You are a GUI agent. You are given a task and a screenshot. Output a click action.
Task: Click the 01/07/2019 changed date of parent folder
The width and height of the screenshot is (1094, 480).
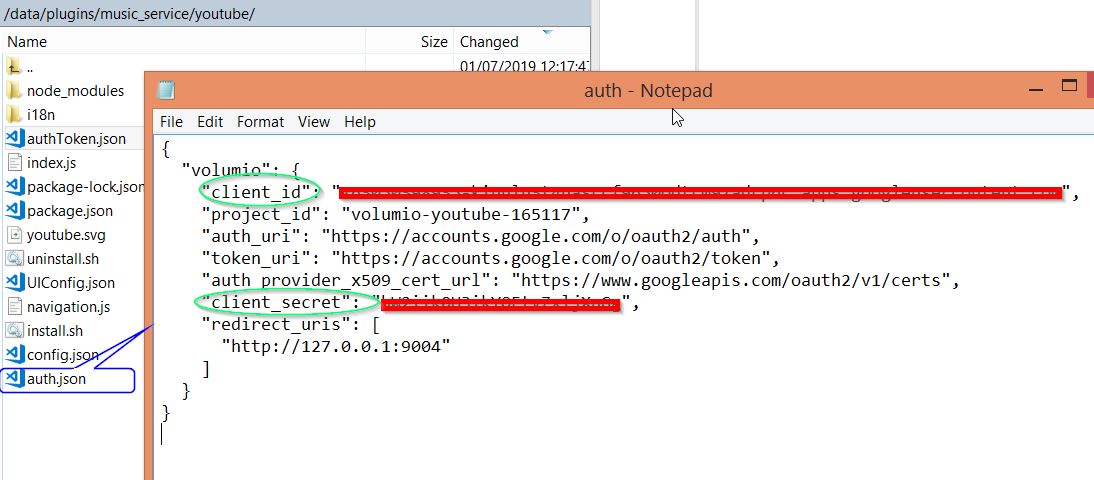click(x=525, y=67)
